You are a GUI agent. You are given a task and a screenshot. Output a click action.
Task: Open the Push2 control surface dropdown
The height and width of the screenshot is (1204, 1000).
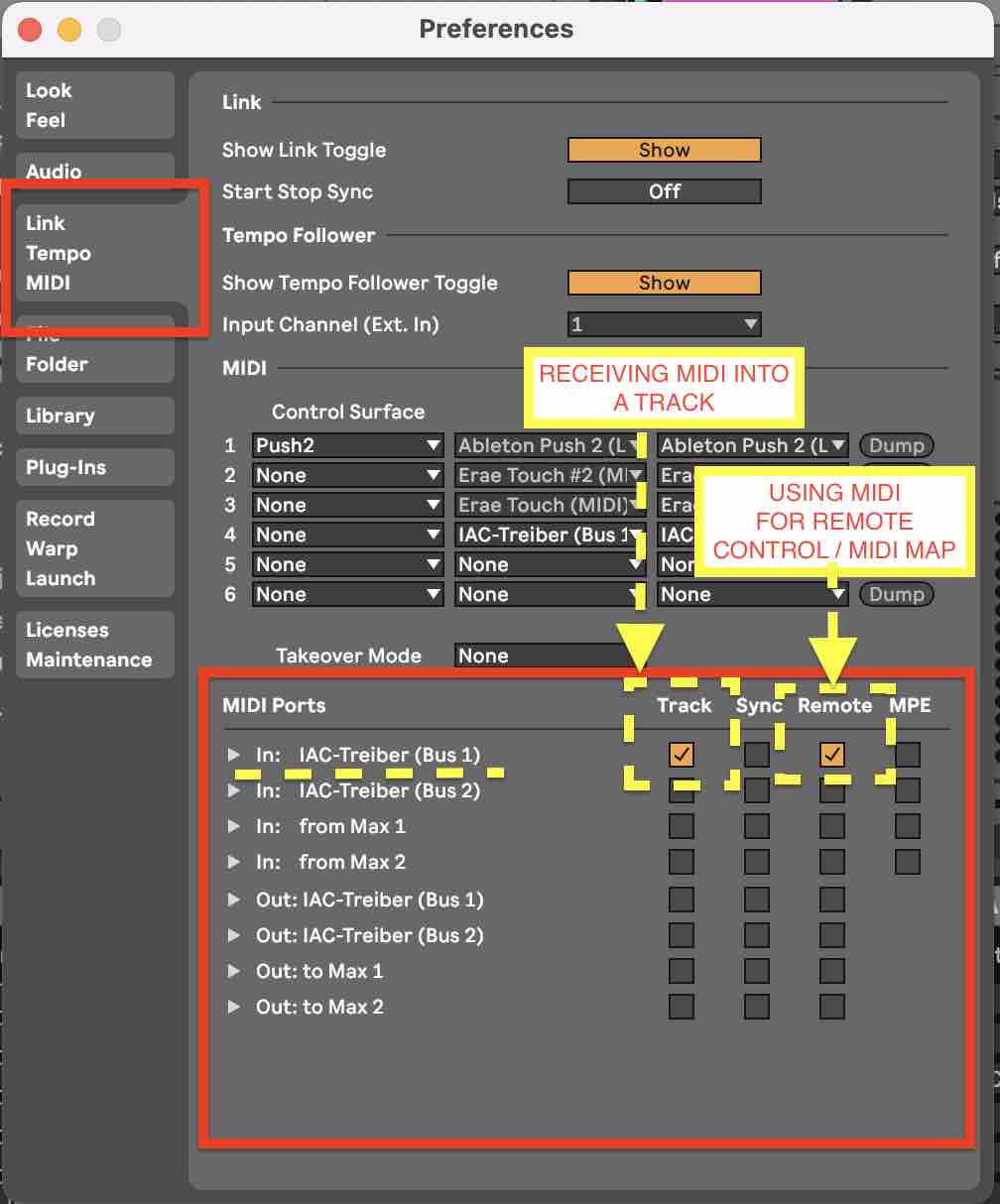tap(347, 445)
